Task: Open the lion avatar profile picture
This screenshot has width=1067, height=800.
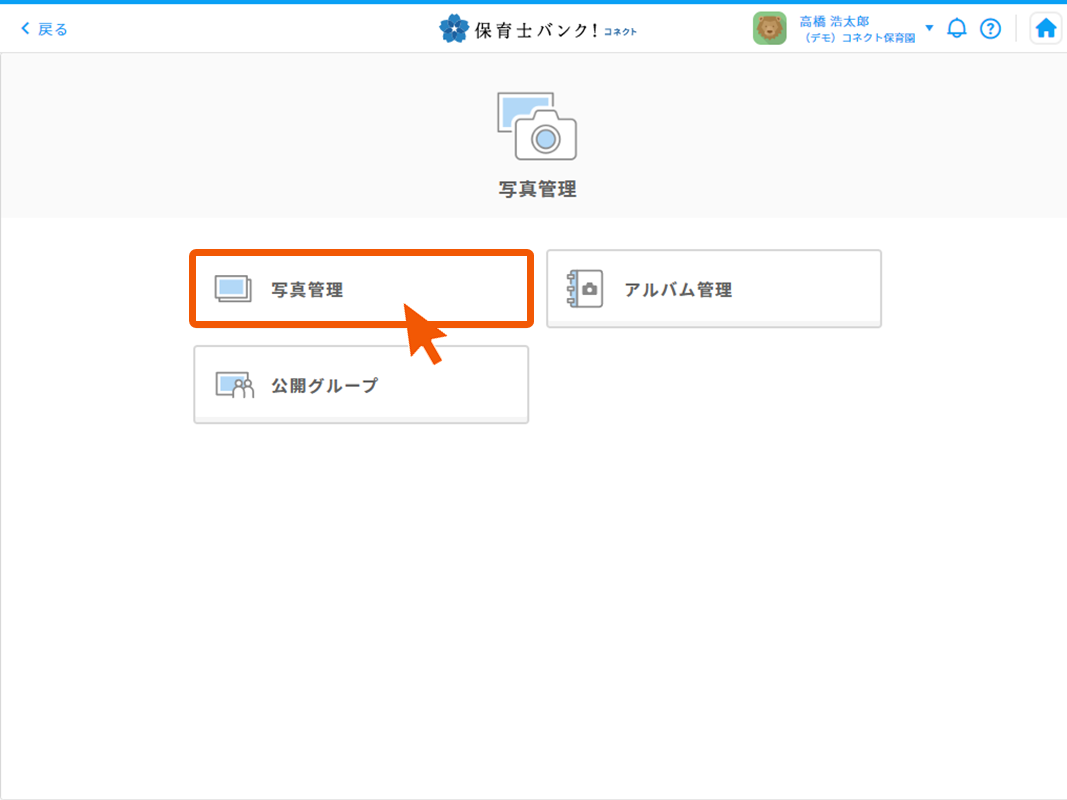Action: pyautogui.click(x=769, y=29)
